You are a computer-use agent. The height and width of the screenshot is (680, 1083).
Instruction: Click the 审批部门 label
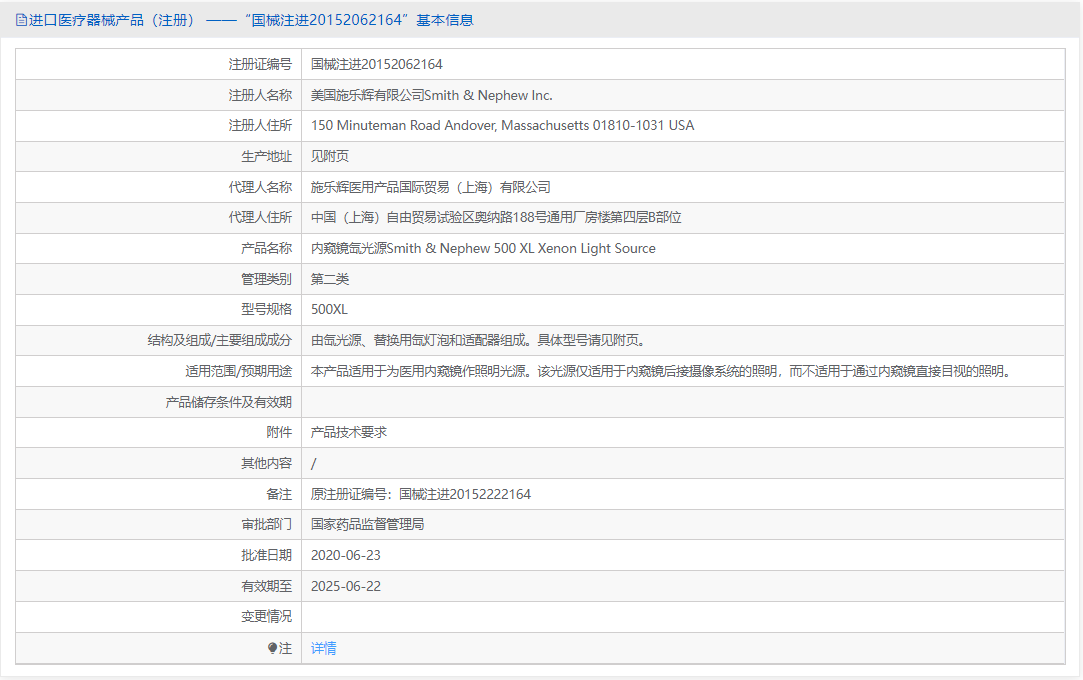tap(267, 525)
